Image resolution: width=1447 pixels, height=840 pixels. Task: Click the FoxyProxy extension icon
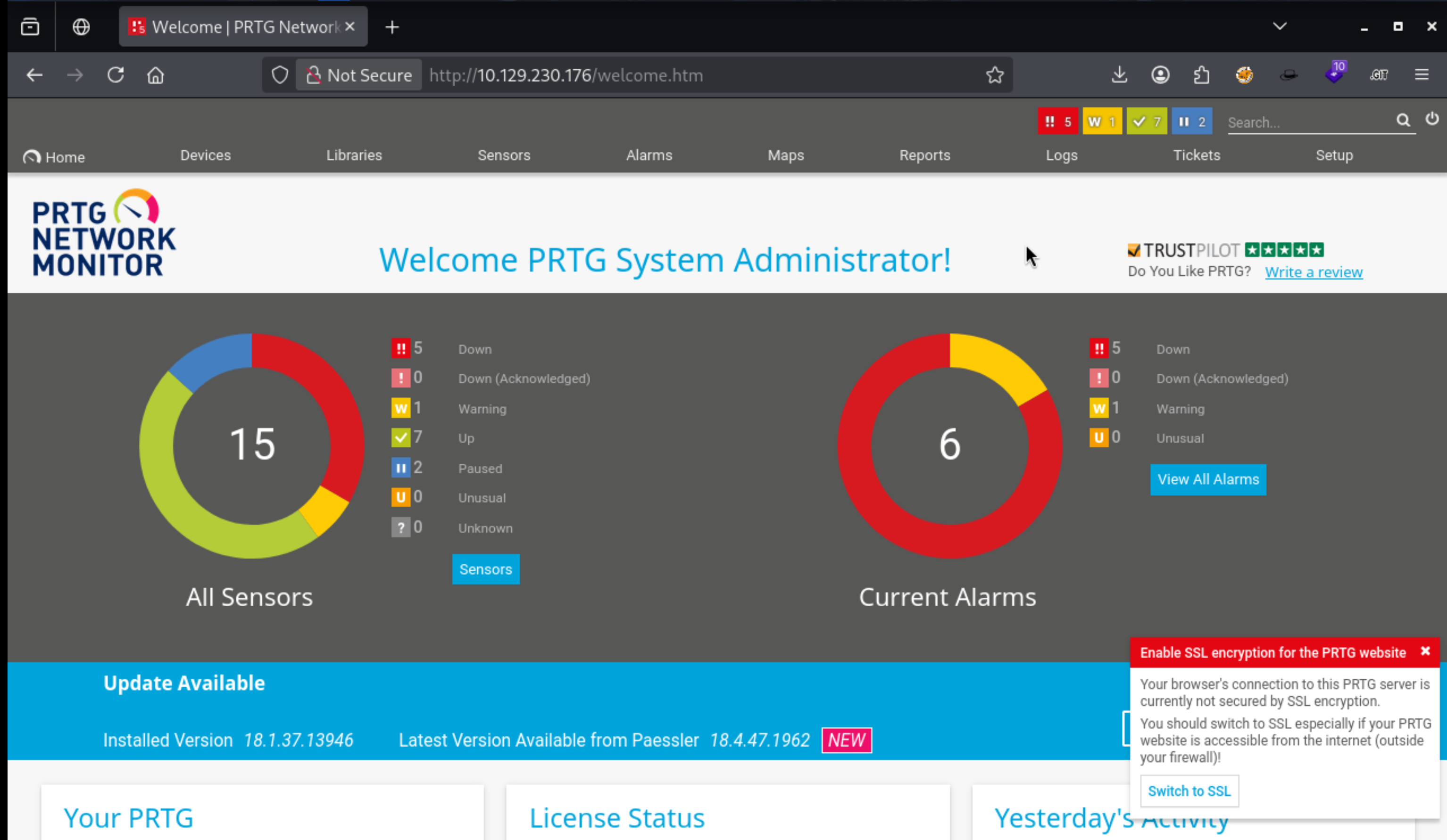pyautogui.click(x=1244, y=75)
